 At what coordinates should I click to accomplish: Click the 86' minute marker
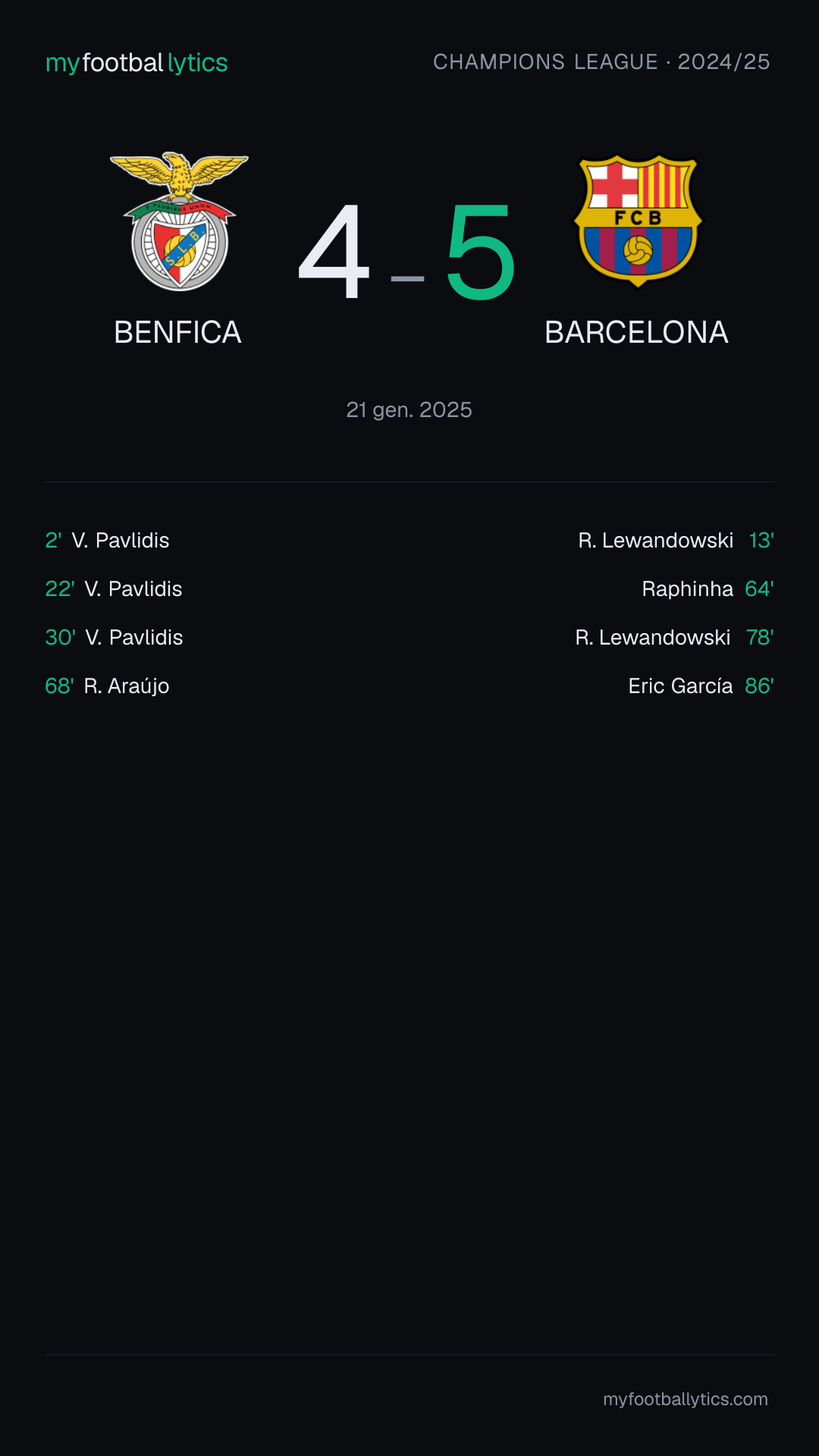759,686
